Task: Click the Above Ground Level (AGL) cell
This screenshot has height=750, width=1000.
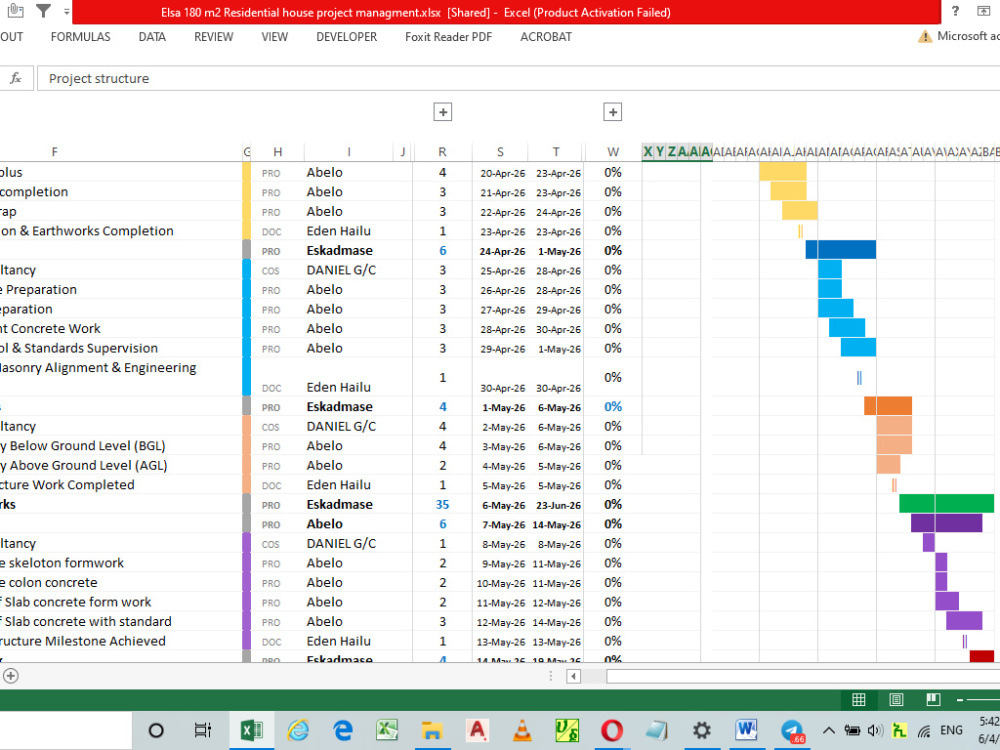Action: click(121, 466)
